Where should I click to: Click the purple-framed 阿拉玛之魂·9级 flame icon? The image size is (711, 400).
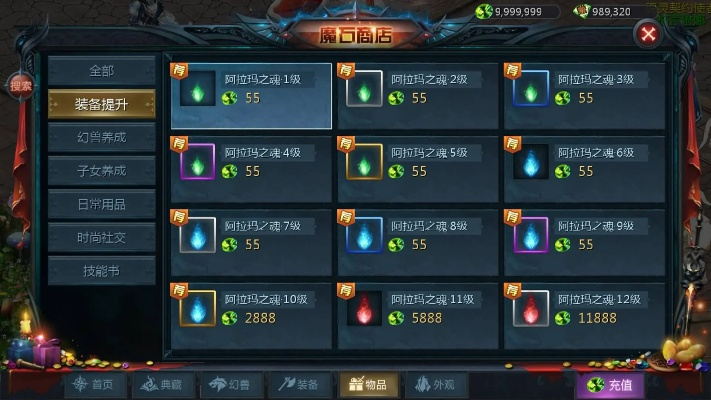[x=531, y=235]
